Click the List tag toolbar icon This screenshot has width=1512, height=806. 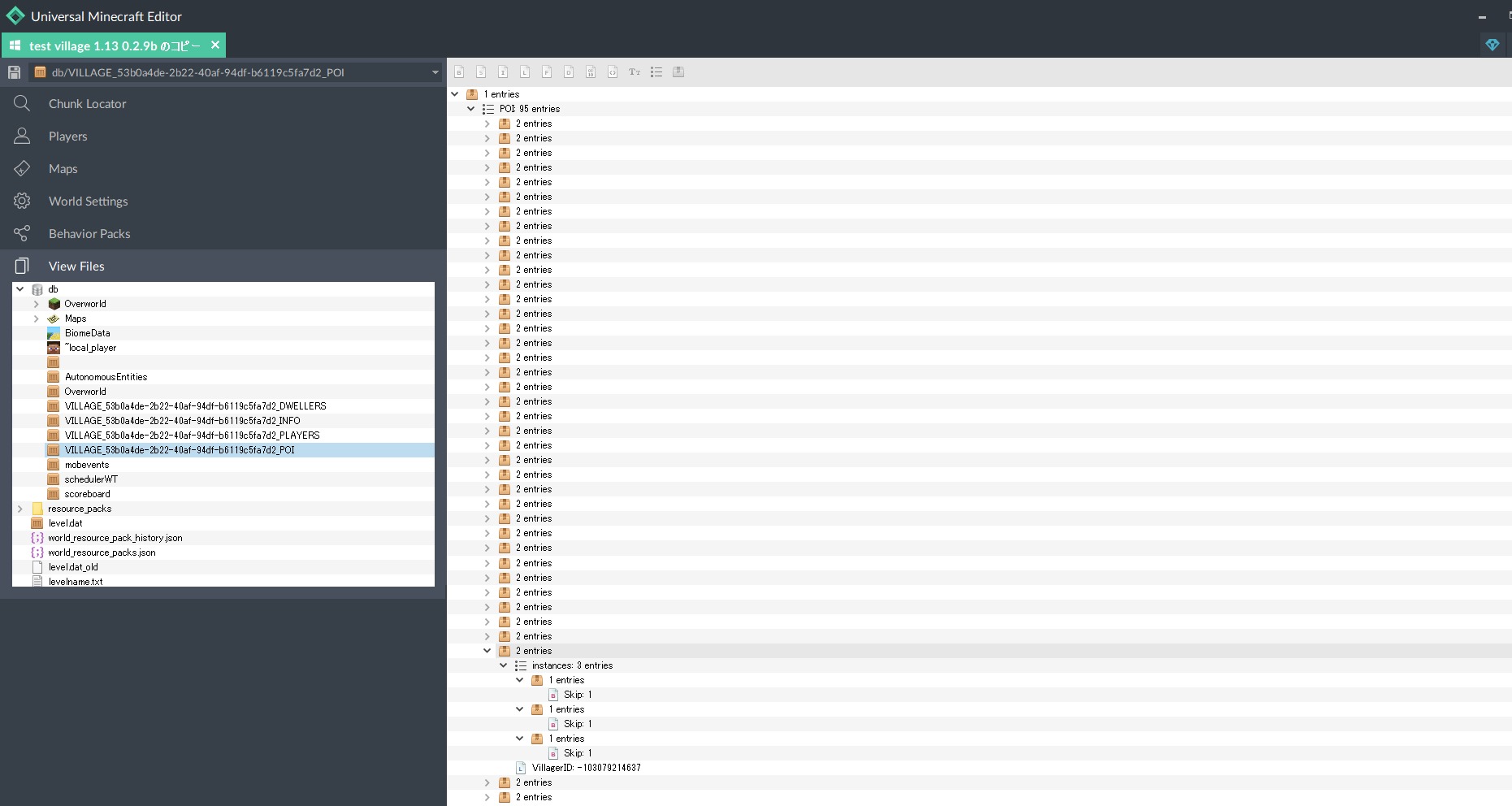656,72
